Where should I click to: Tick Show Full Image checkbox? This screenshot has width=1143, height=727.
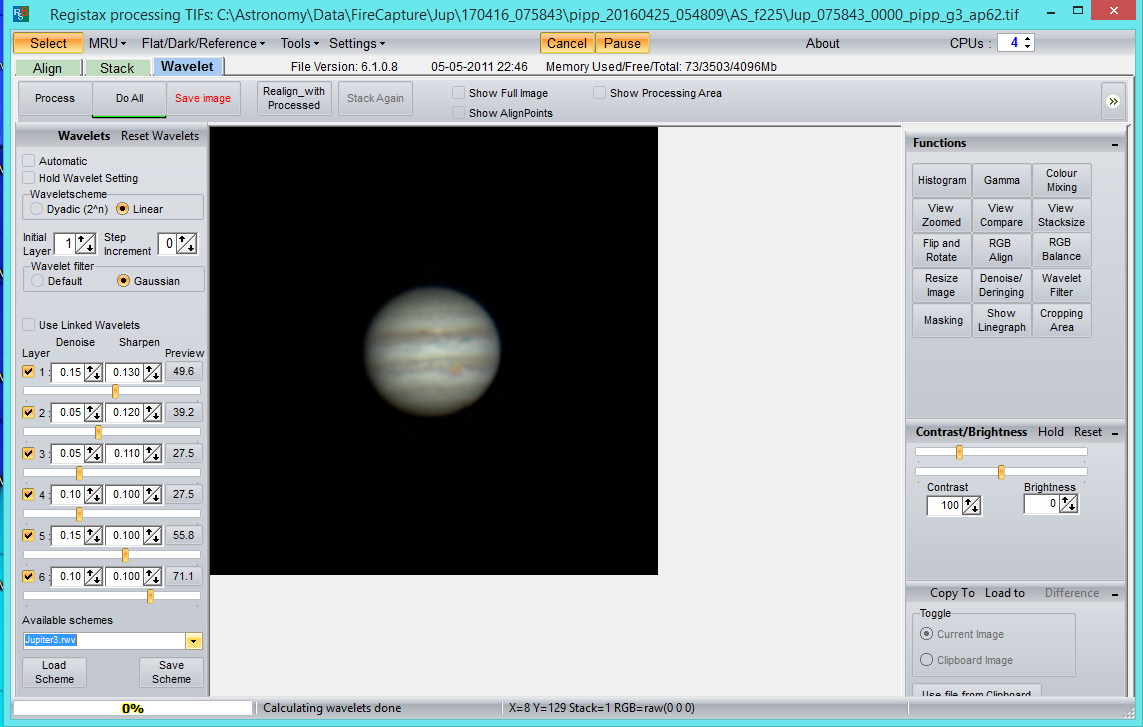pyautogui.click(x=459, y=93)
